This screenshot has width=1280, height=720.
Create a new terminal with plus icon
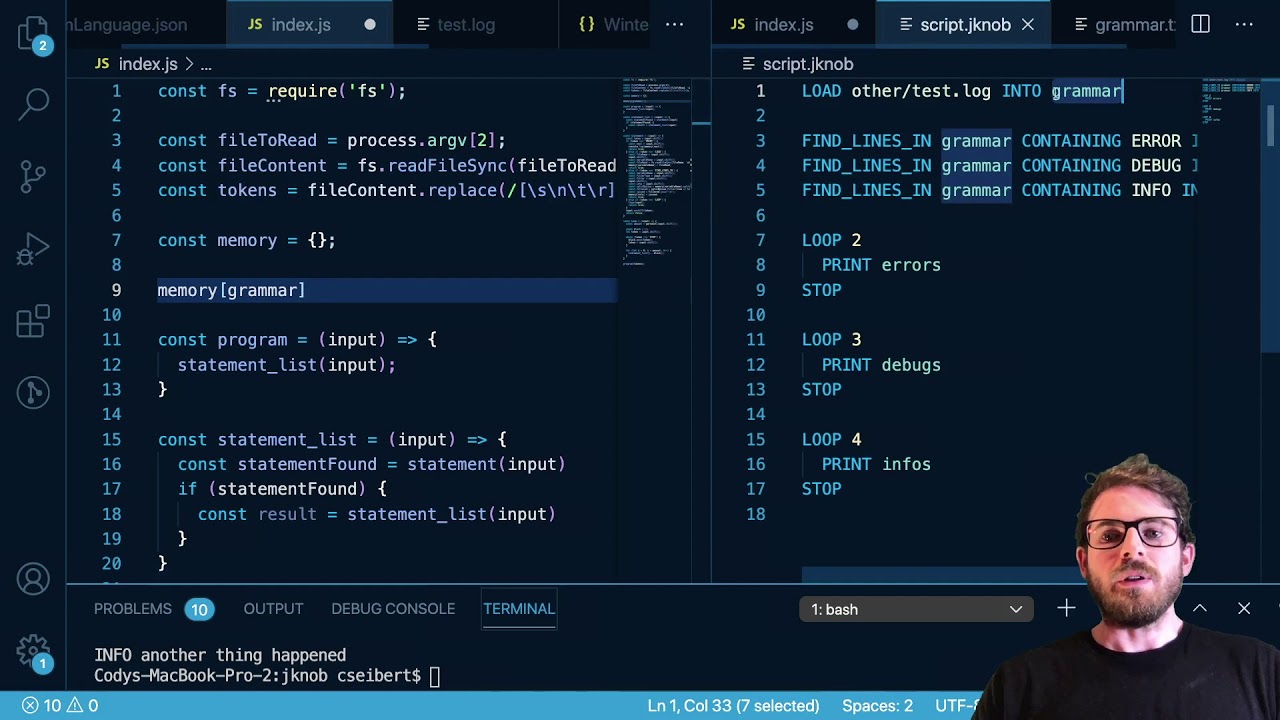(x=1066, y=608)
